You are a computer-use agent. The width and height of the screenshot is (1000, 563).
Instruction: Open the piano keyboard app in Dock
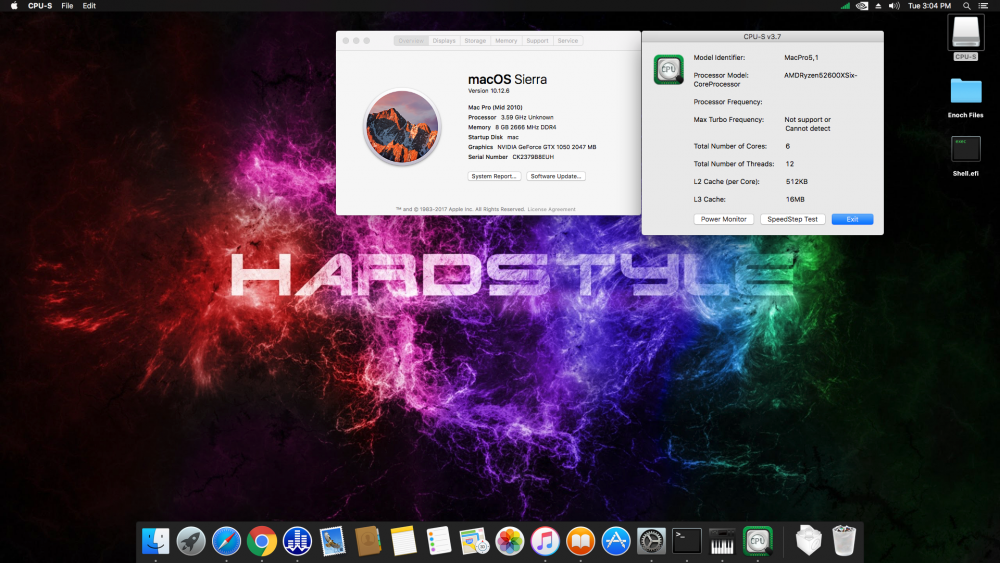coord(722,541)
